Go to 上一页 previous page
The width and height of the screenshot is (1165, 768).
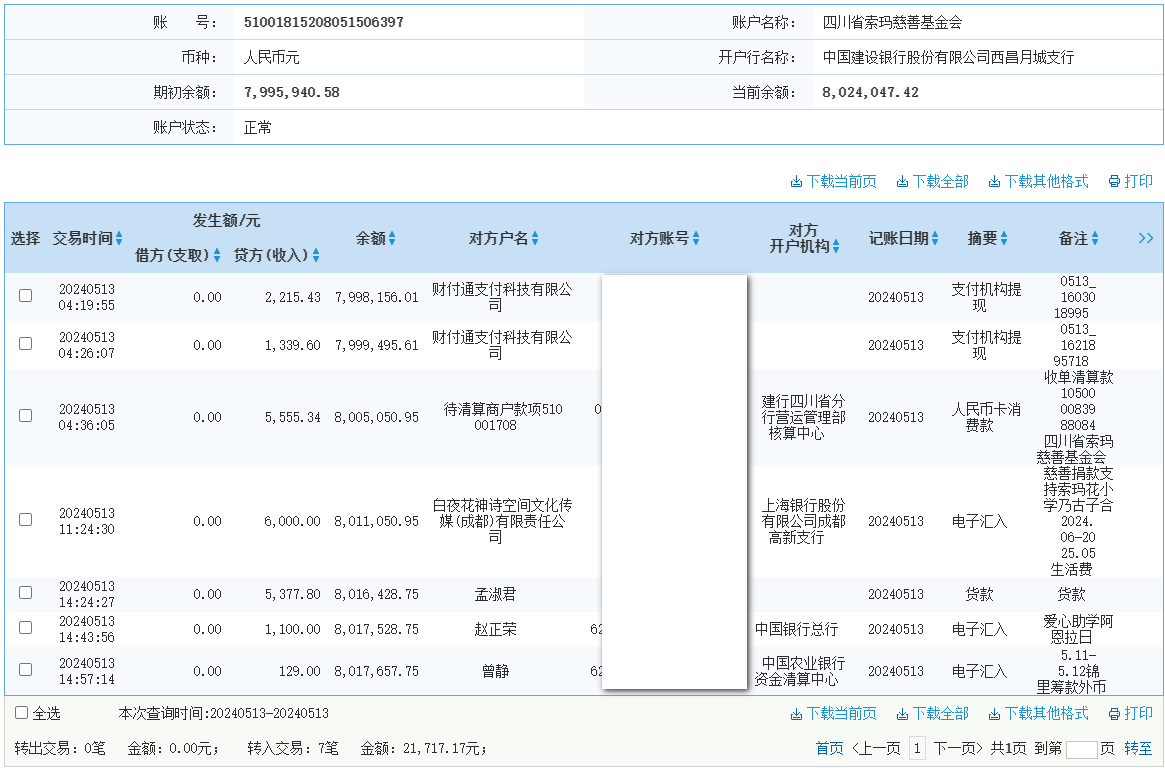(x=877, y=749)
